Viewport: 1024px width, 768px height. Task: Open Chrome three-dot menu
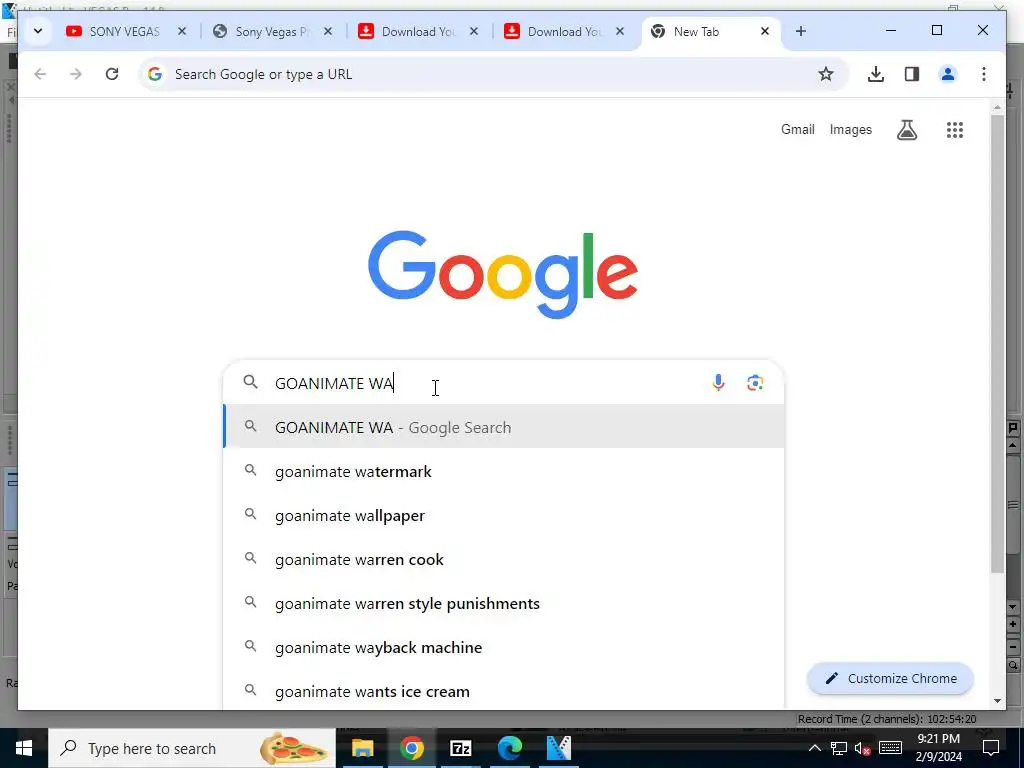984,74
